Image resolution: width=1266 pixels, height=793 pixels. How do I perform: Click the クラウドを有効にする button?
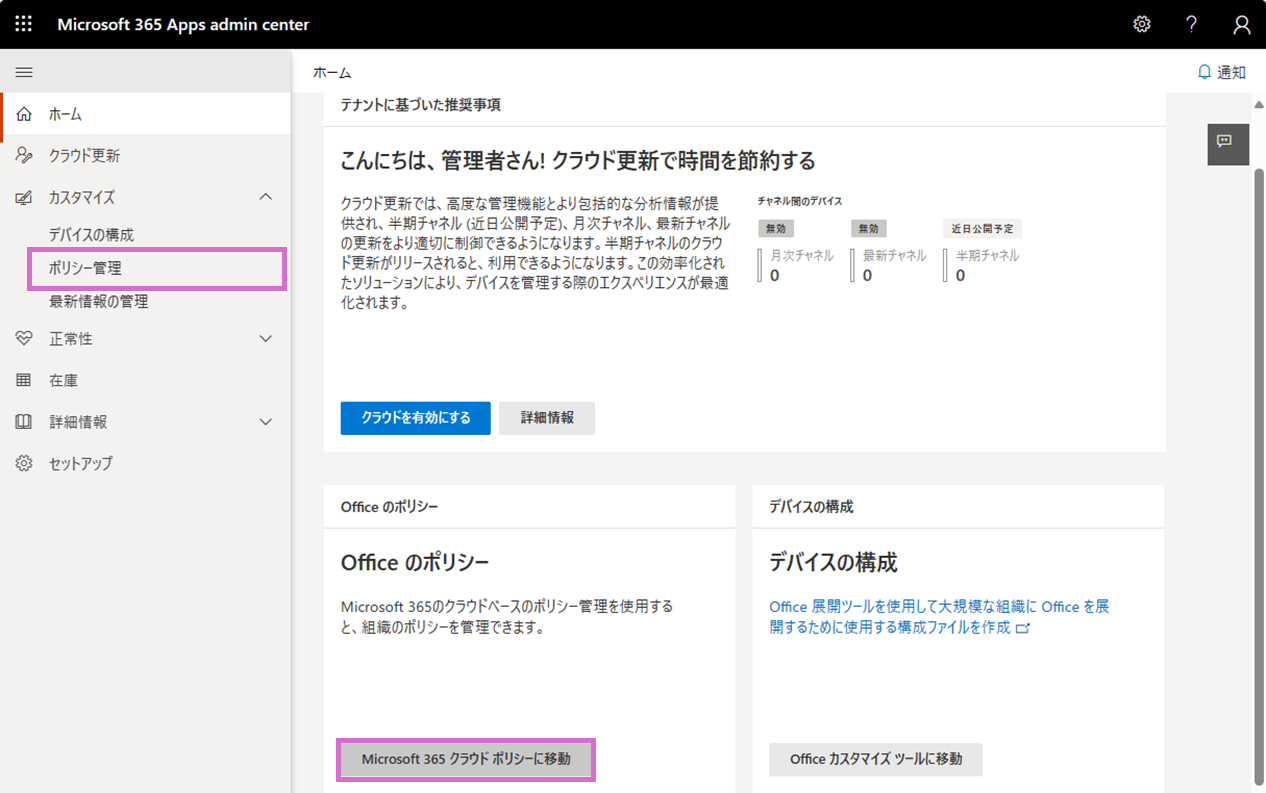[416, 418]
